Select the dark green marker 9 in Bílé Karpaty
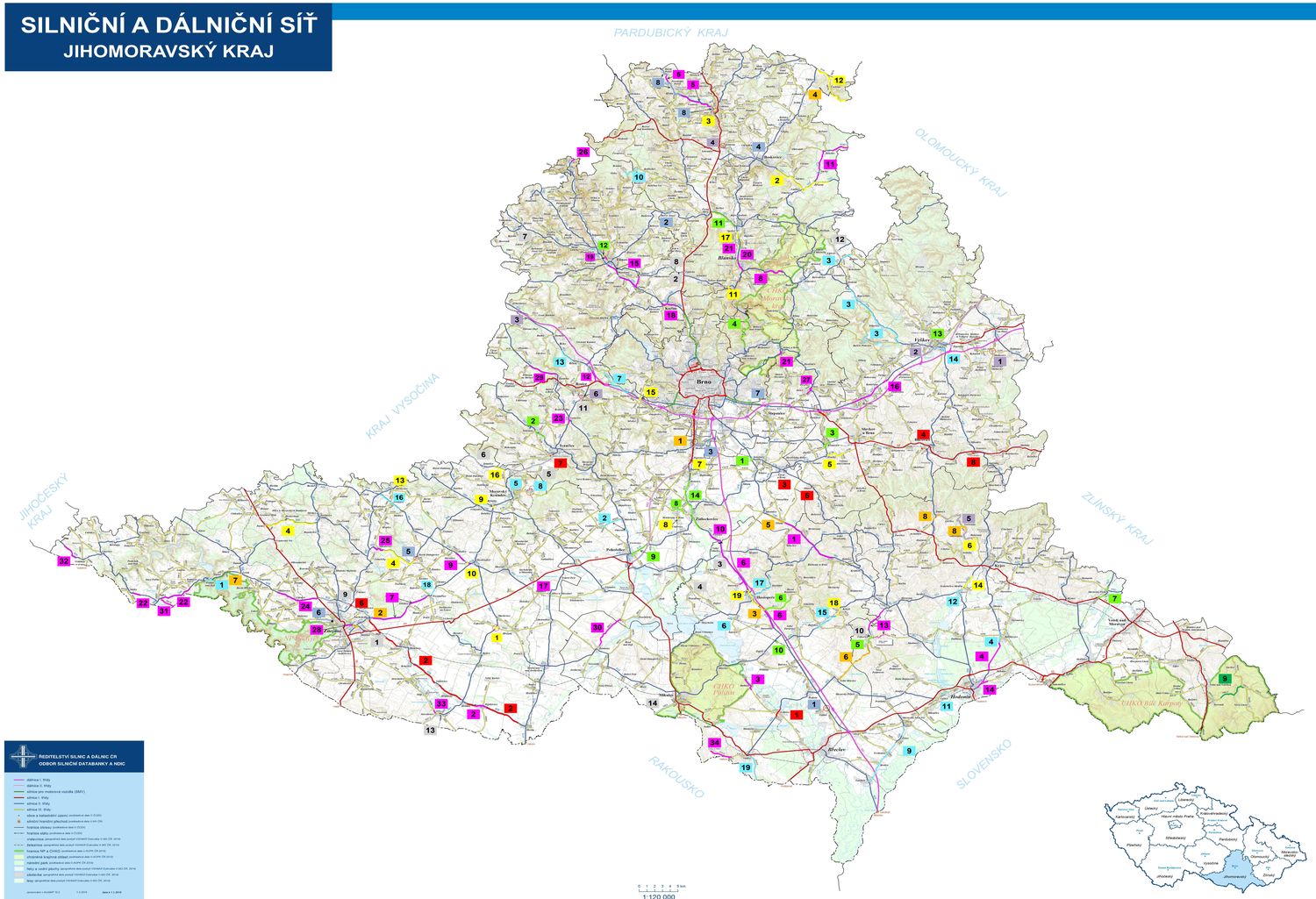The width and height of the screenshot is (1316, 899). (x=1224, y=679)
